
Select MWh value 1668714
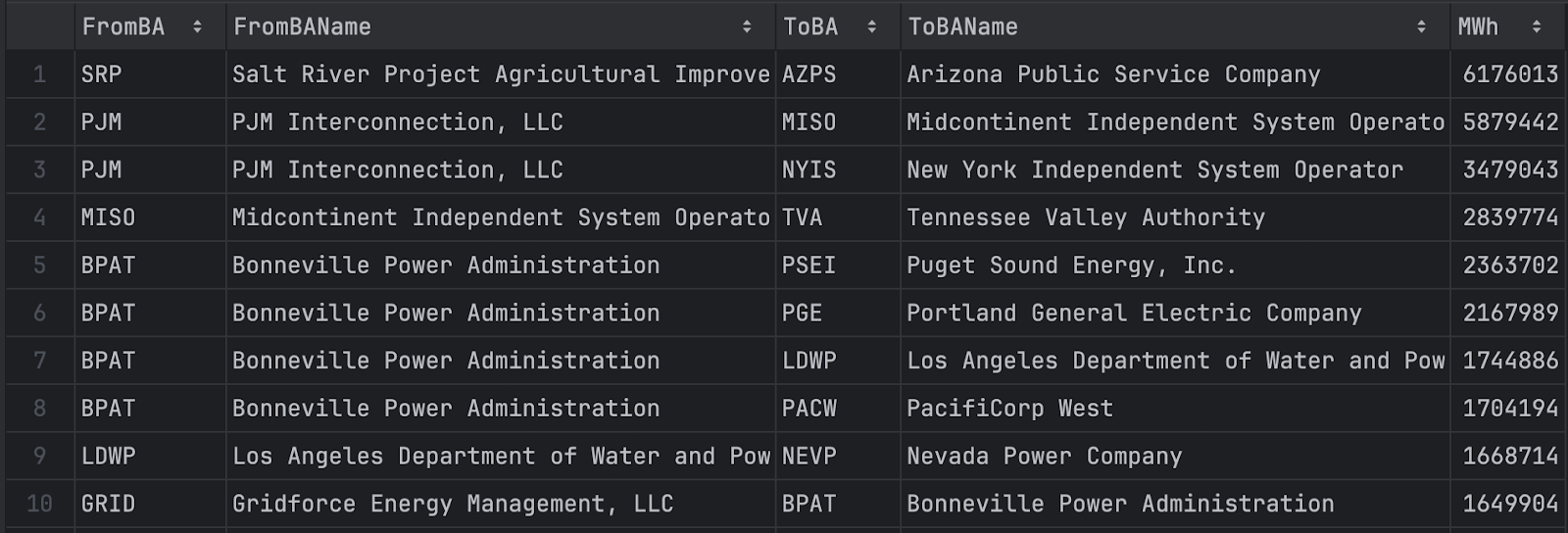click(x=1509, y=457)
